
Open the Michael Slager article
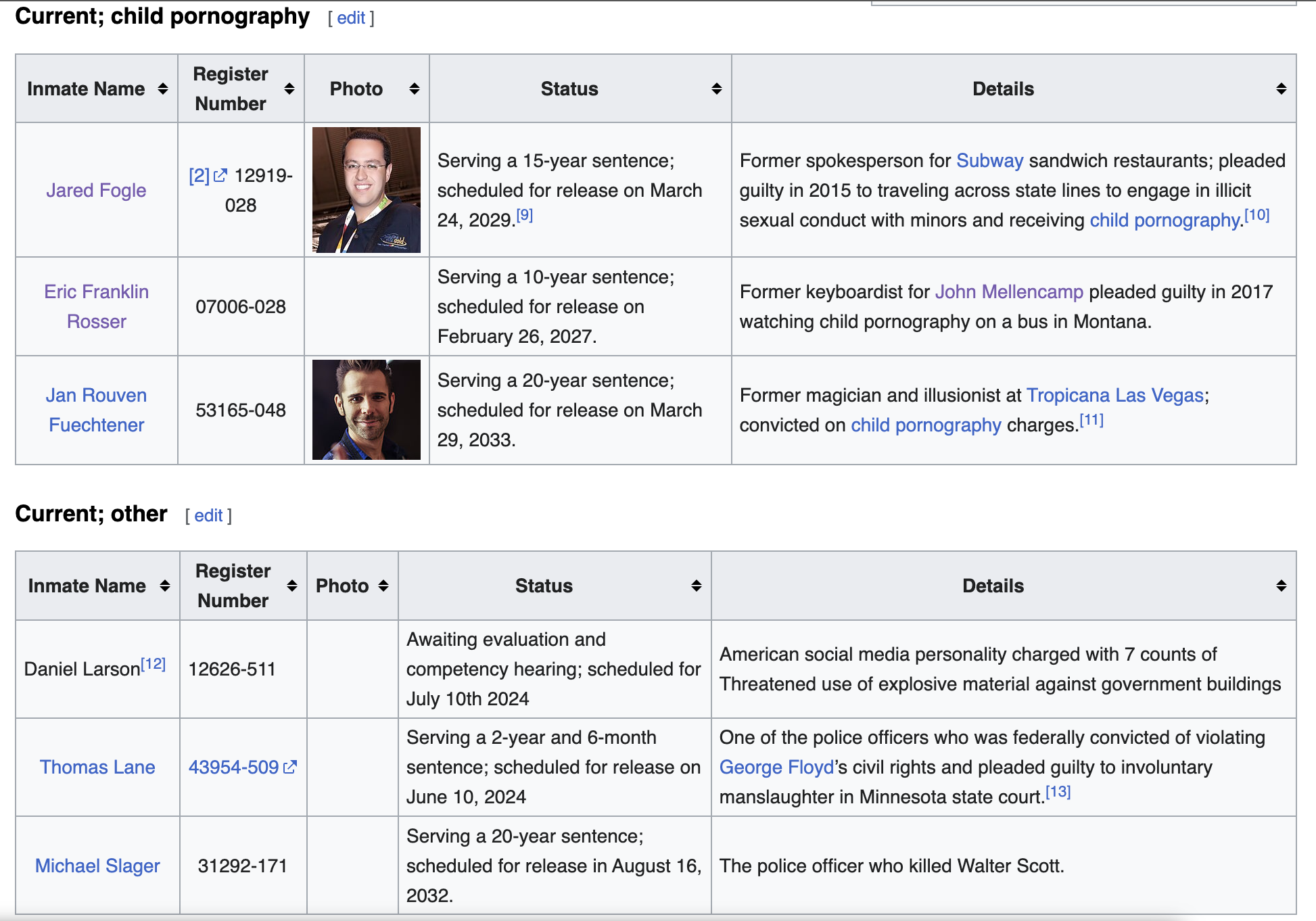(x=97, y=866)
